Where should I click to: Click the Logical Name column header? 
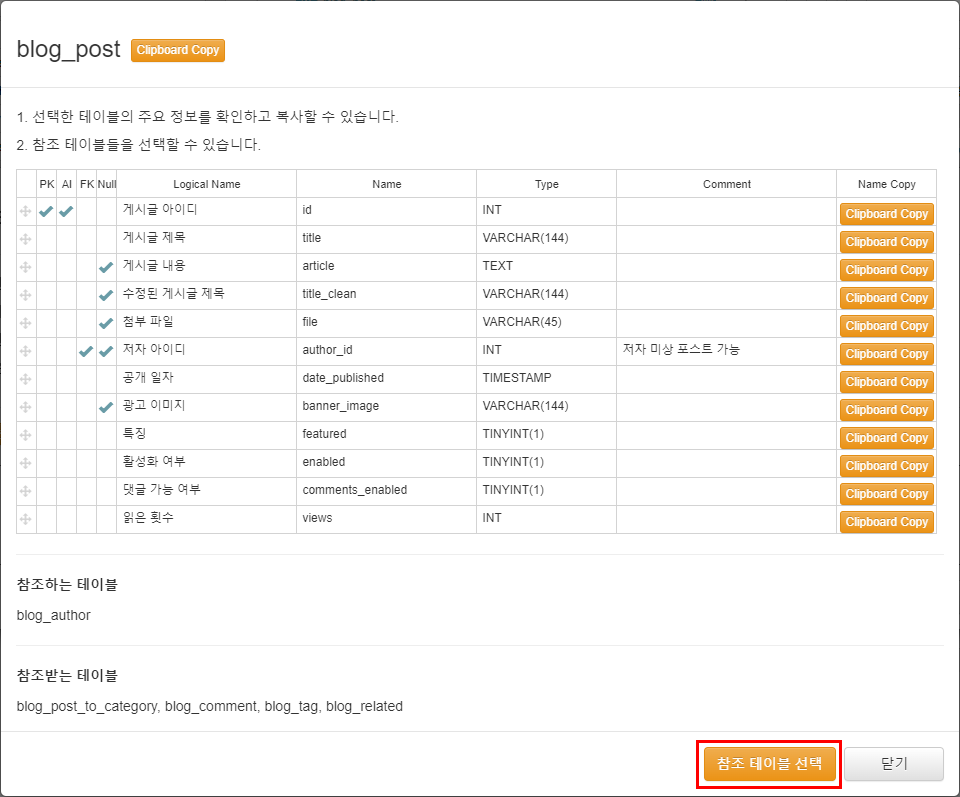(206, 184)
